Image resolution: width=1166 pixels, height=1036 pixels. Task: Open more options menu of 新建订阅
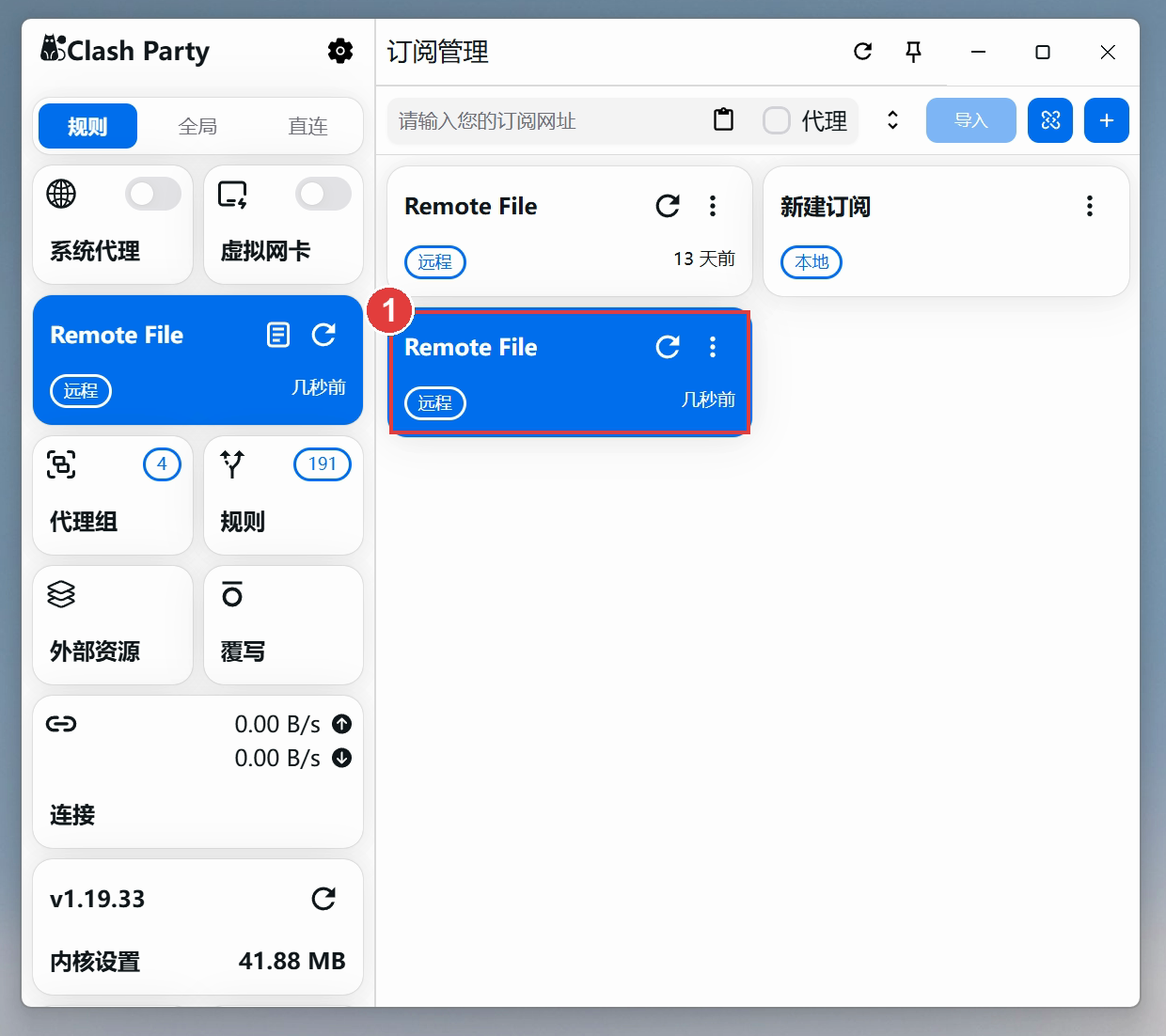pos(1090,206)
